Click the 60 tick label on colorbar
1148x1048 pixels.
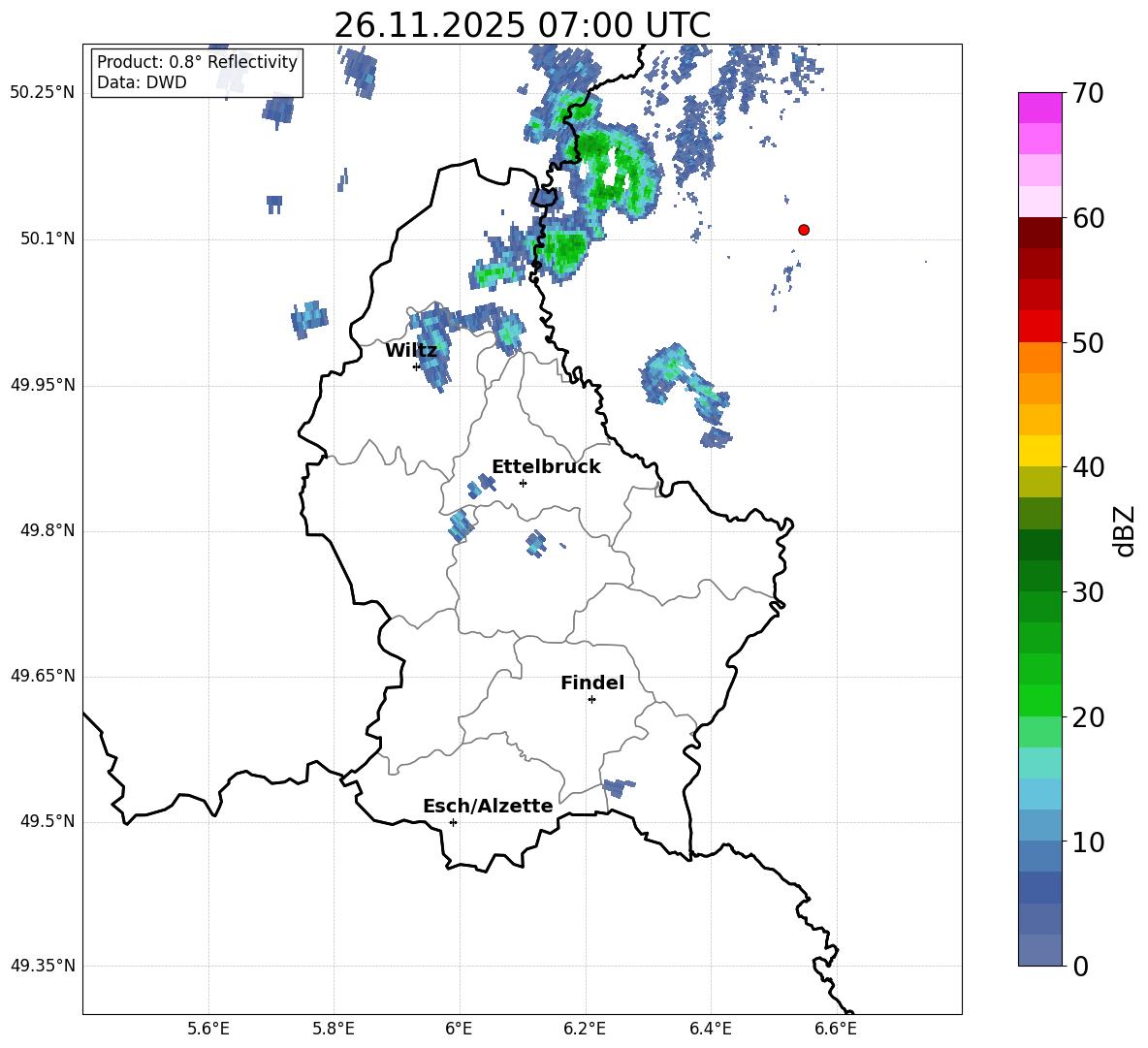pos(1087,218)
